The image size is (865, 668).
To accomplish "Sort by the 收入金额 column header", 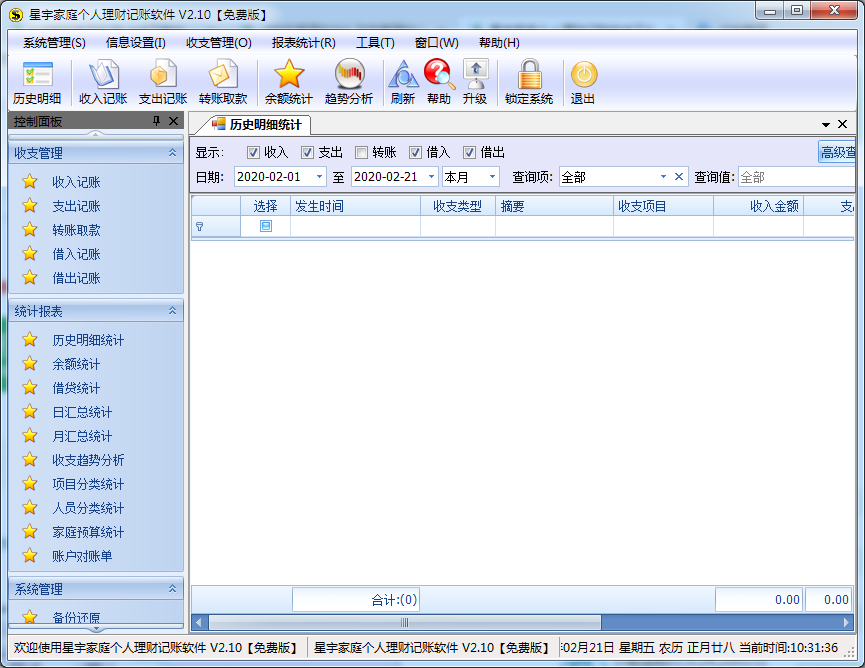I will pyautogui.click(x=758, y=206).
